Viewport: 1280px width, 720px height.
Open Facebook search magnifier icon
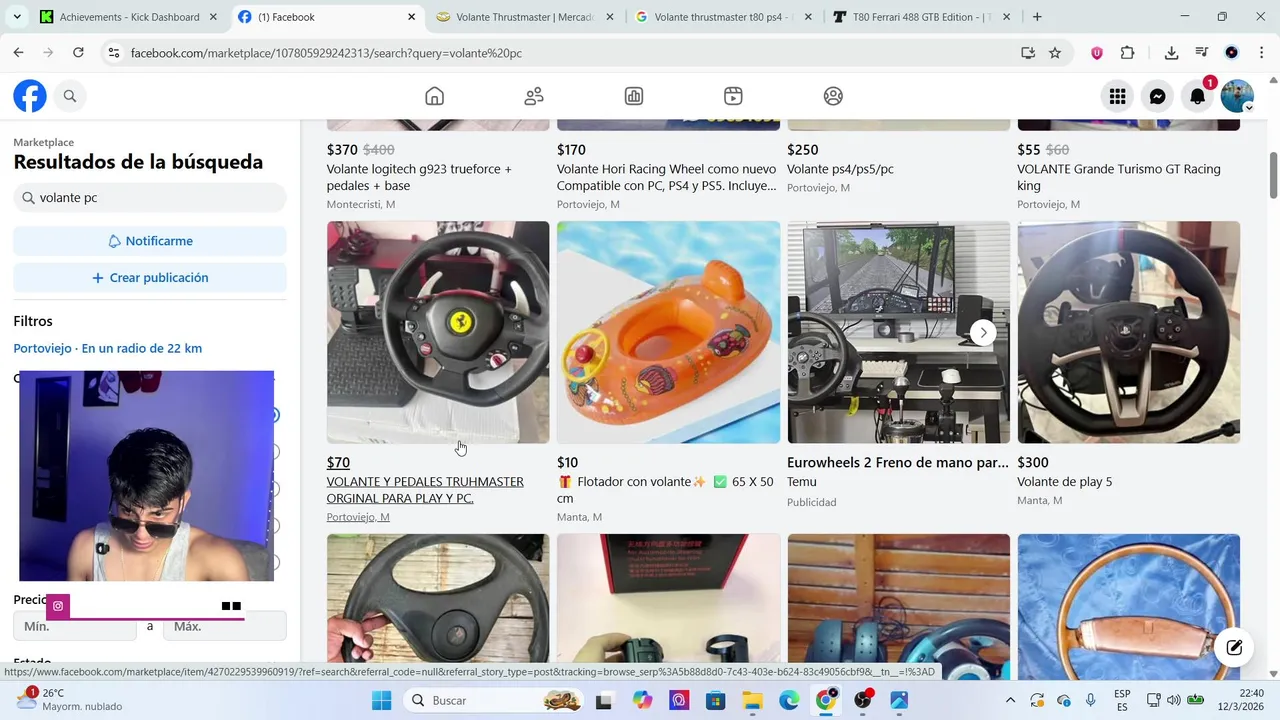click(x=70, y=96)
